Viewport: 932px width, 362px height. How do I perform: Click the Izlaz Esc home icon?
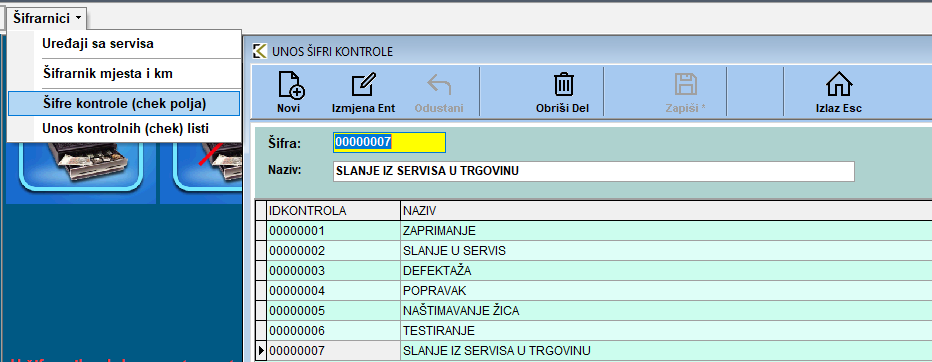pyautogui.click(x=839, y=85)
